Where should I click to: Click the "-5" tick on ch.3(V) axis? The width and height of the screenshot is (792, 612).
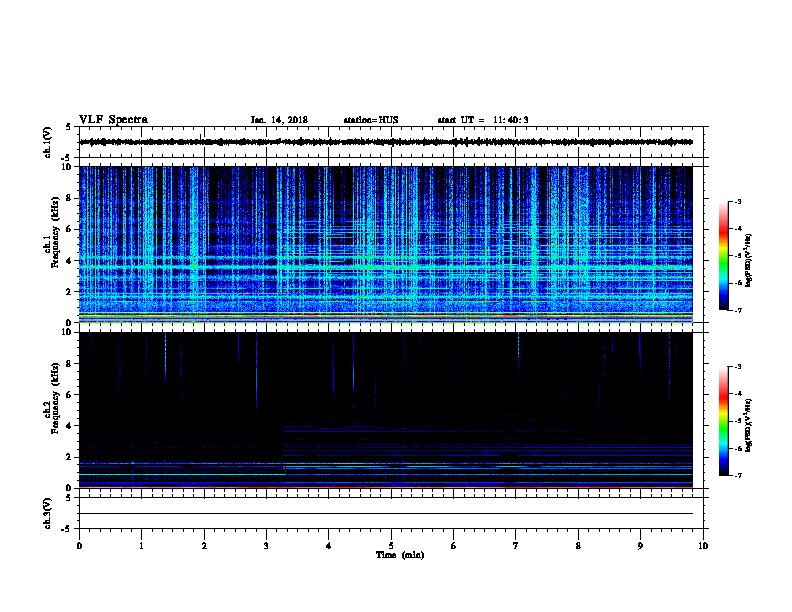(67, 529)
